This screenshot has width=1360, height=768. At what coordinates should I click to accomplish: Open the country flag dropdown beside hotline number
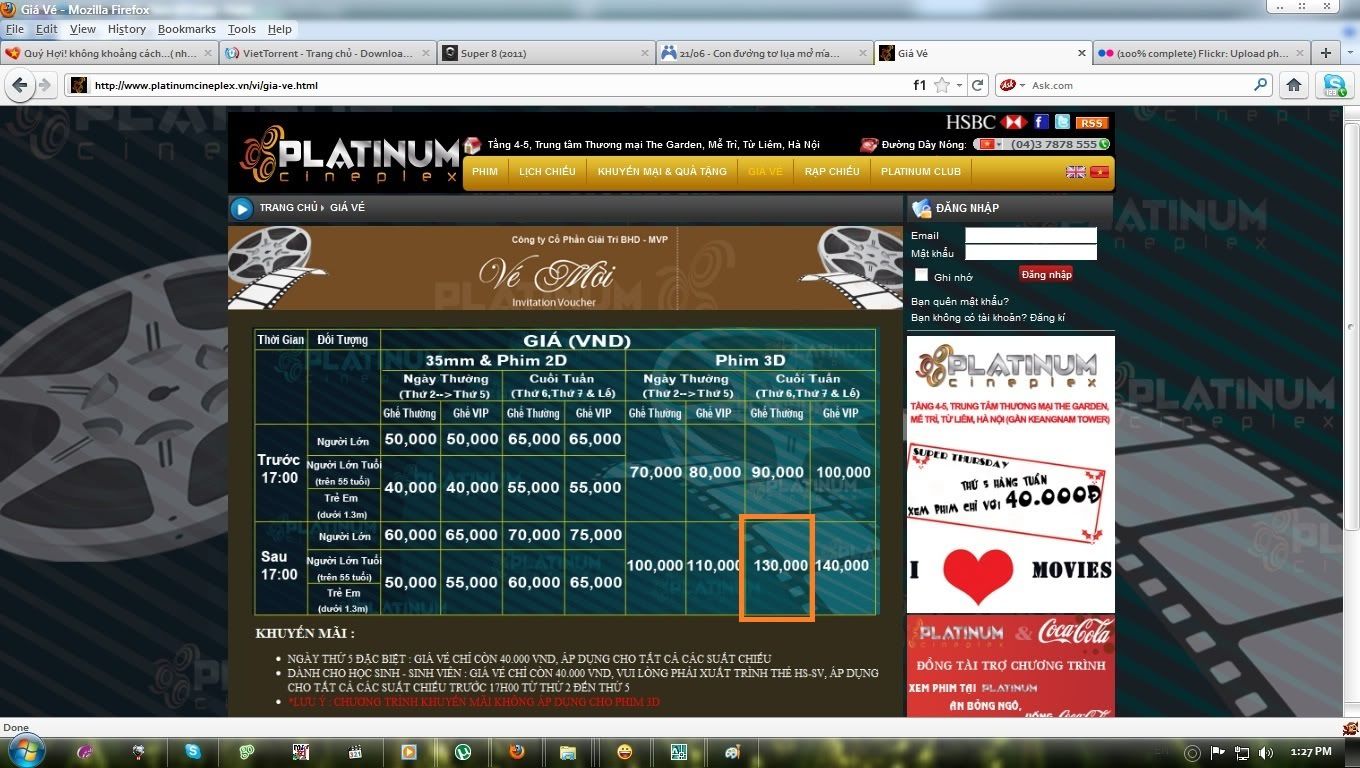(x=999, y=144)
